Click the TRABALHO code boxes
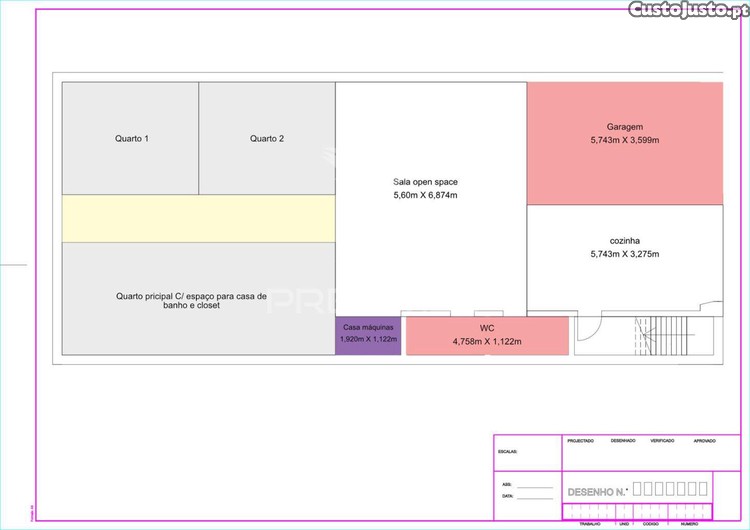Viewport: 750px width, 530px height. (x=590, y=512)
